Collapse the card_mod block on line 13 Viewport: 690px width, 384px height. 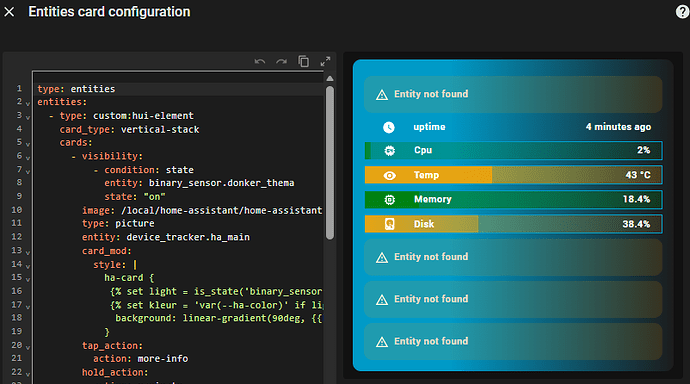[x=28, y=253]
